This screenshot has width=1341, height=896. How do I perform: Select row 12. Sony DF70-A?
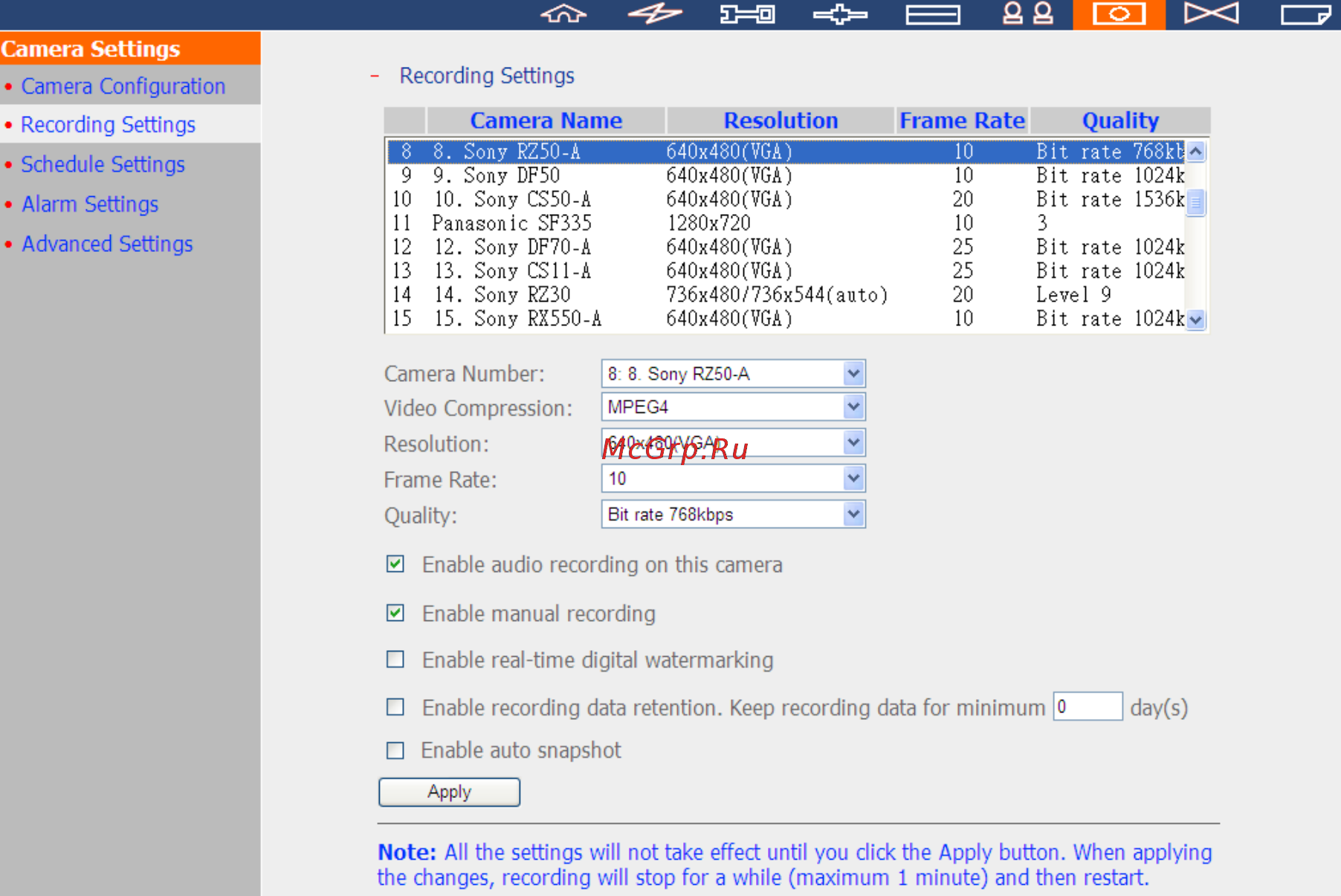tap(786, 247)
